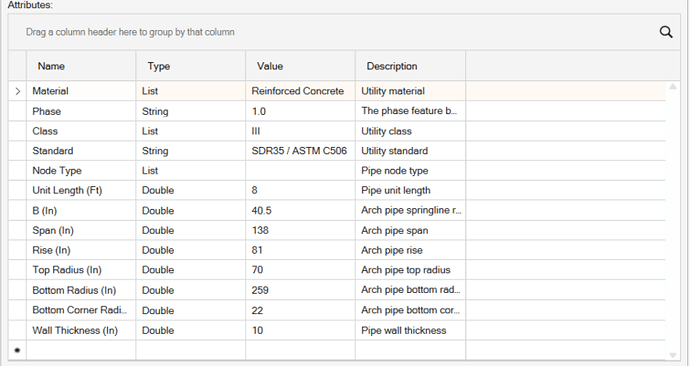The width and height of the screenshot is (690, 366).
Task: Edit the Span value 138
Action: click(x=300, y=231)
